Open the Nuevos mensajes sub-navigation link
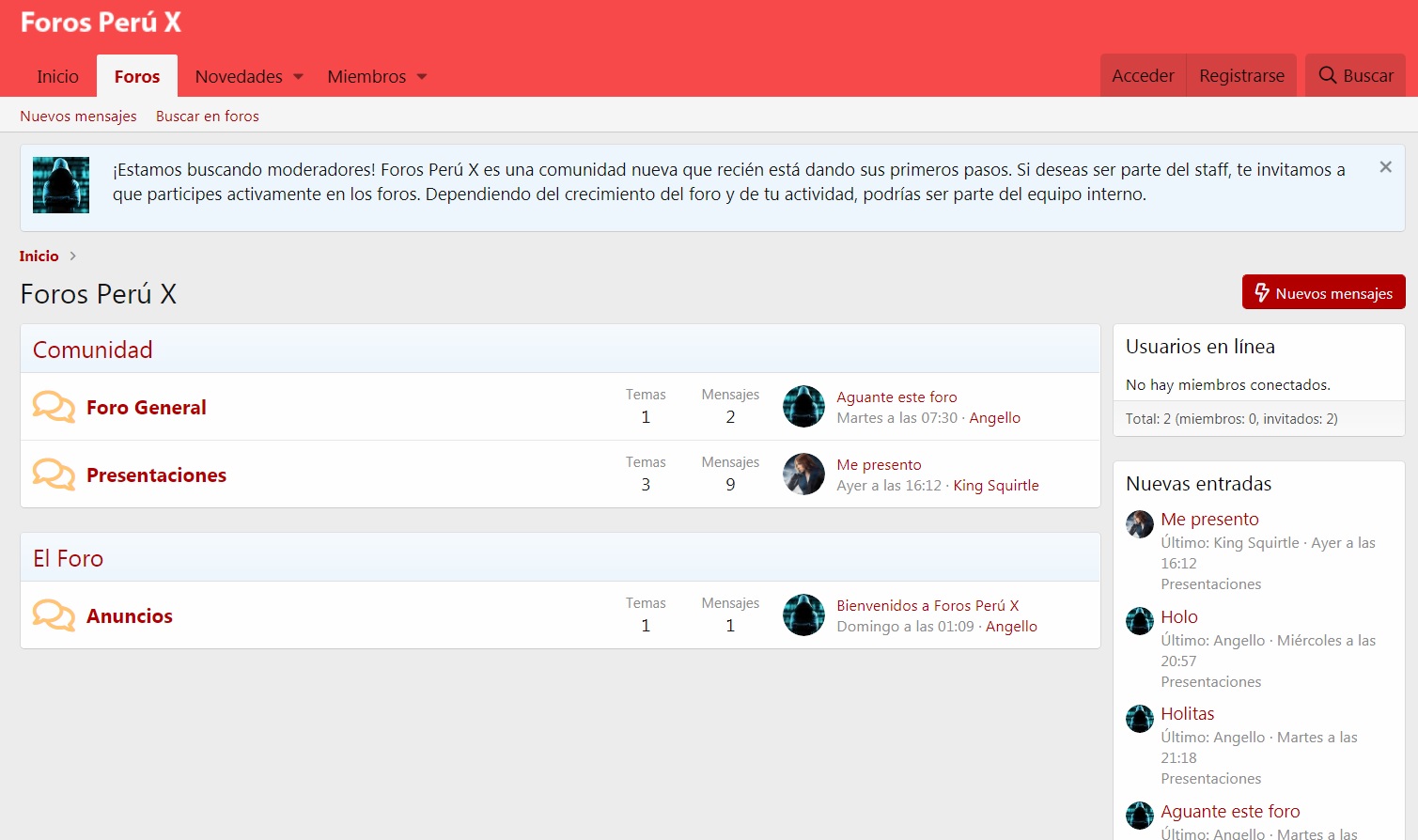 point(78,116)
